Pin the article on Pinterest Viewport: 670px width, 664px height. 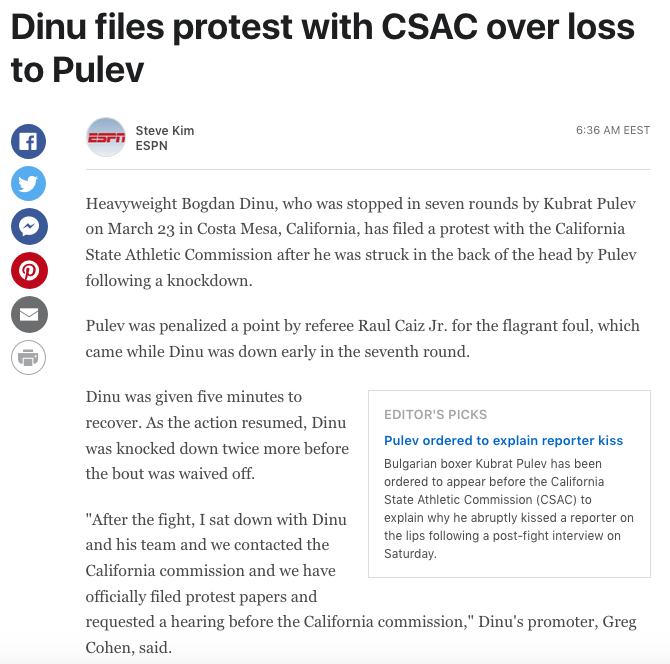29,270
